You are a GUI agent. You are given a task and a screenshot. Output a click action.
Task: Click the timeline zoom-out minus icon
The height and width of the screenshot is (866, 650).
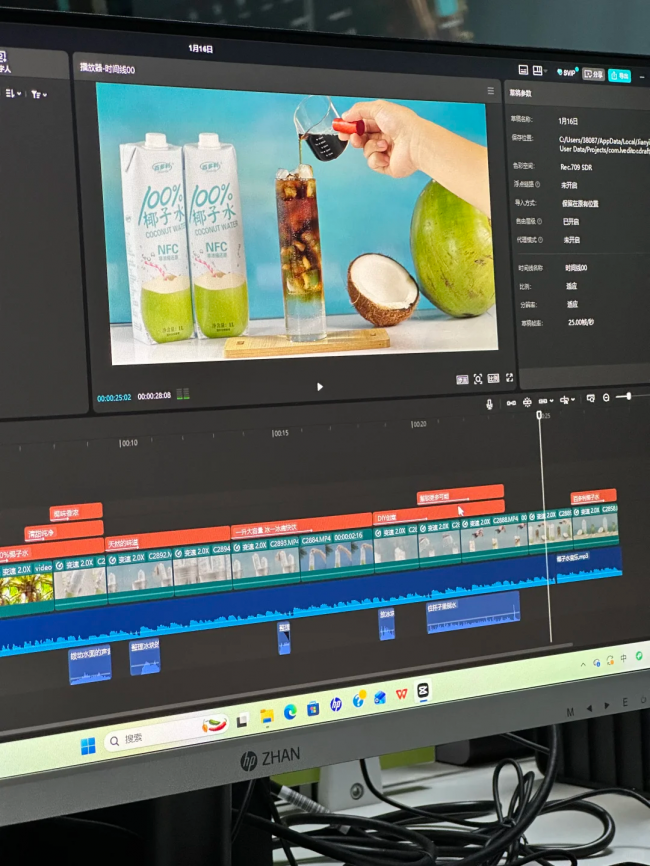(606, 398)
